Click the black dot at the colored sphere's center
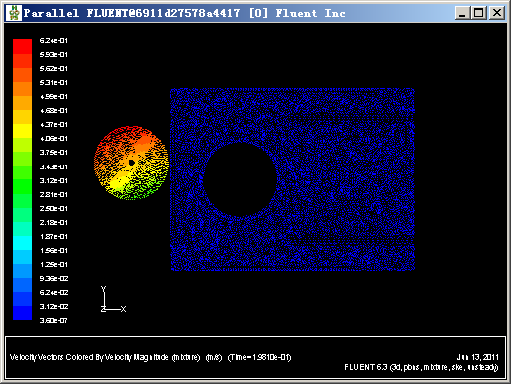This screenshot has height=384, width=512. tap(131, 163)
